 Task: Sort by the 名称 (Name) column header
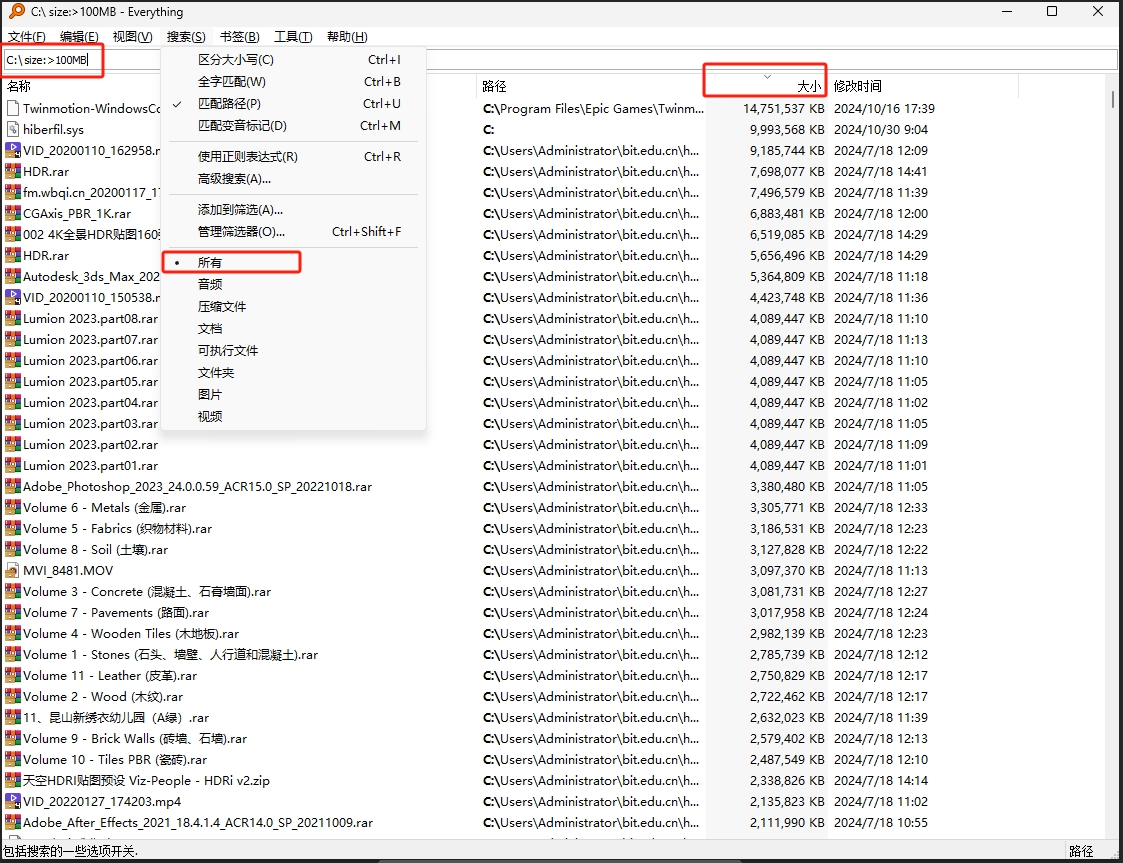coord(82,86)
